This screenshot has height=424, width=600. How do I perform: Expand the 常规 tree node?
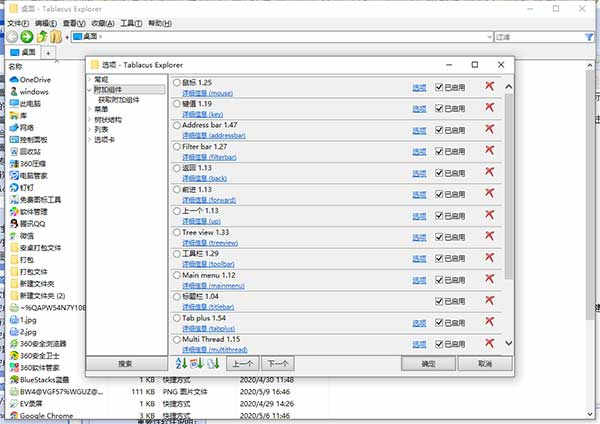(90, 80)
